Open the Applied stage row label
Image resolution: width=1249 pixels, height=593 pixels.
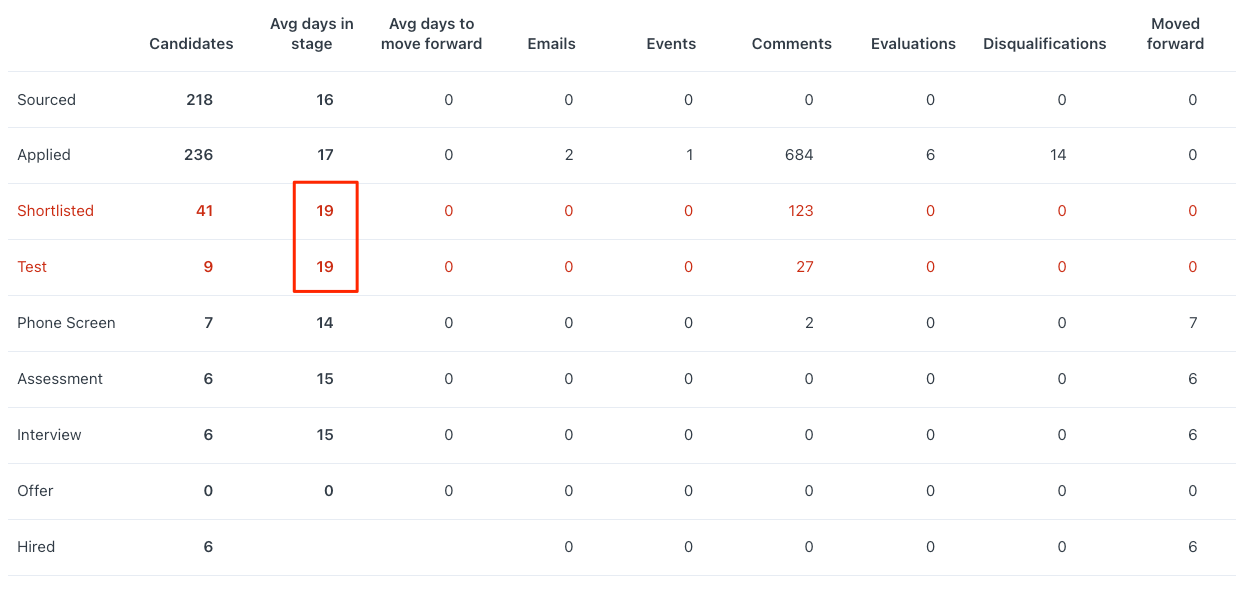click(x=44, y=155)
